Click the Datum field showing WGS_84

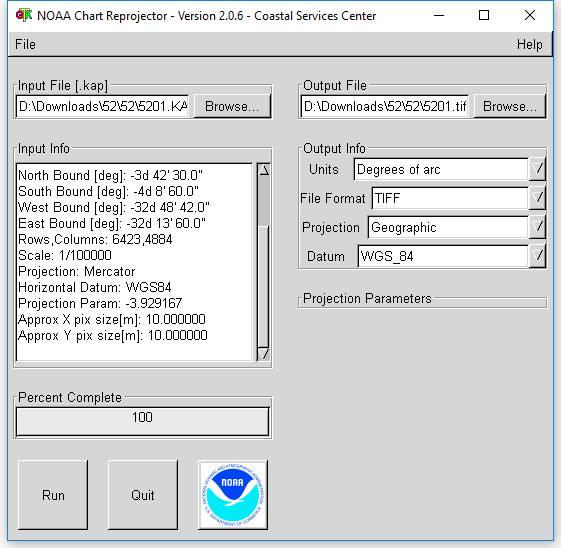click(443, 256)
